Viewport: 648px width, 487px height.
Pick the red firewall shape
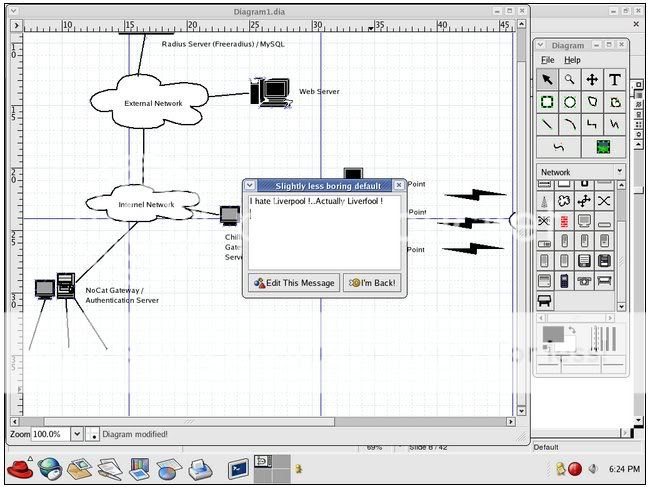tap(564, 221)
